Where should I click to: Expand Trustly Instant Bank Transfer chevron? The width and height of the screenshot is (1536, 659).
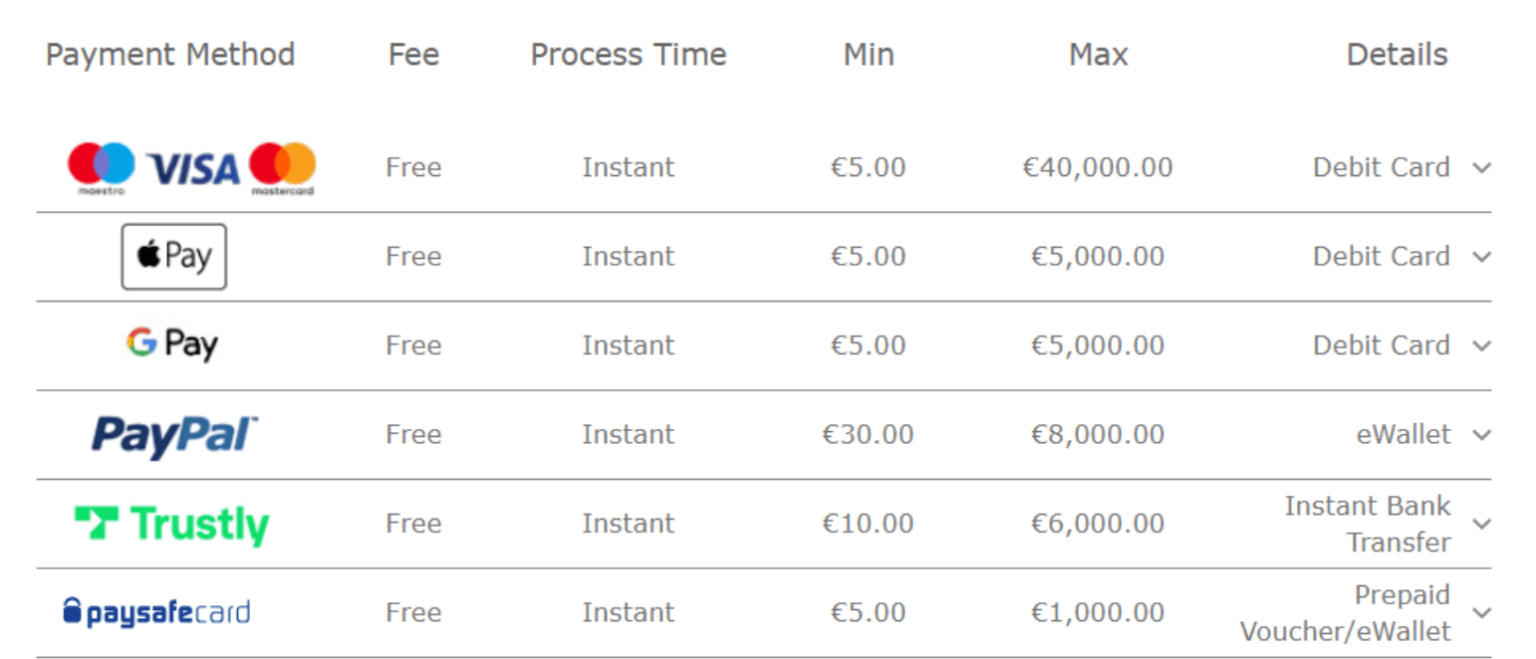[x=1482, y=524]
